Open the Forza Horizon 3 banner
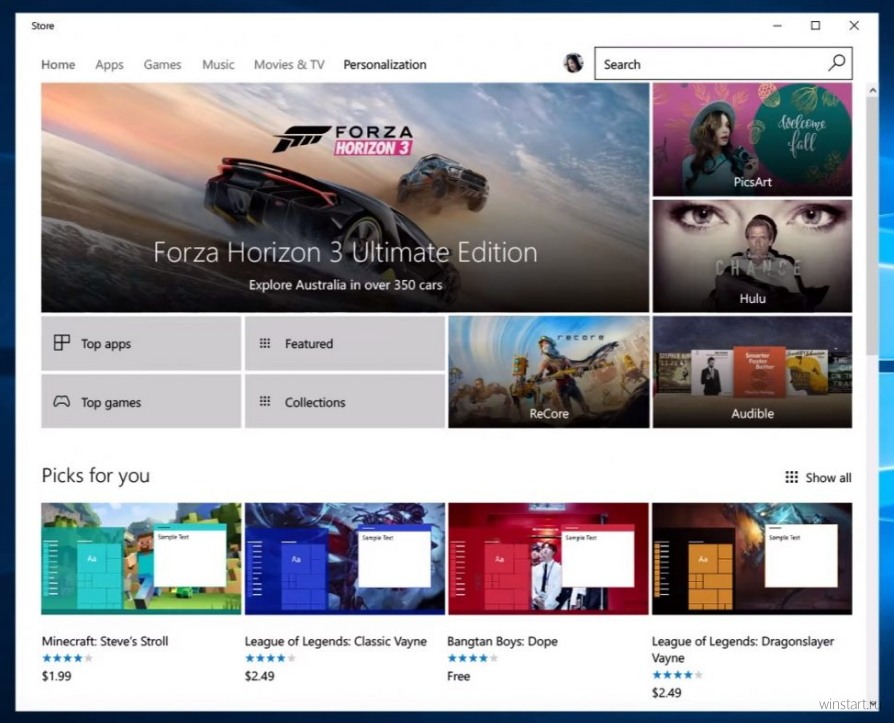Image resolution: width=894 pixels, height=723 pixels. [x=345, y=197]
